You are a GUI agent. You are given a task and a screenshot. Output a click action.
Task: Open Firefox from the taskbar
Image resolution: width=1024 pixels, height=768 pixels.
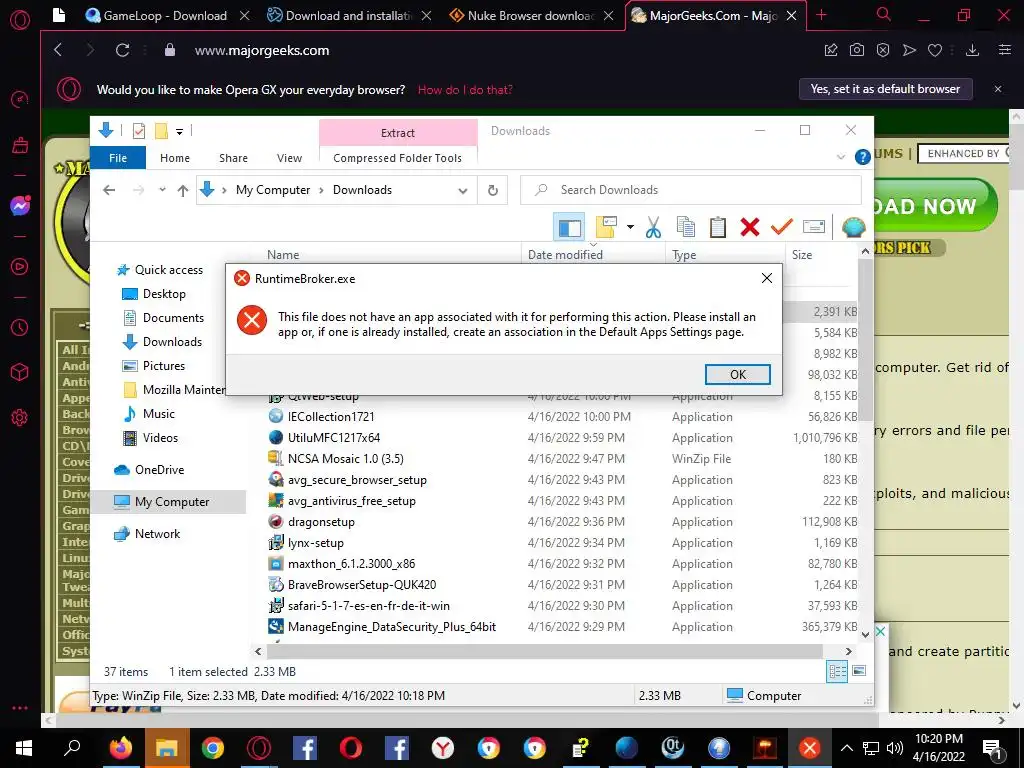click(120, 748)
